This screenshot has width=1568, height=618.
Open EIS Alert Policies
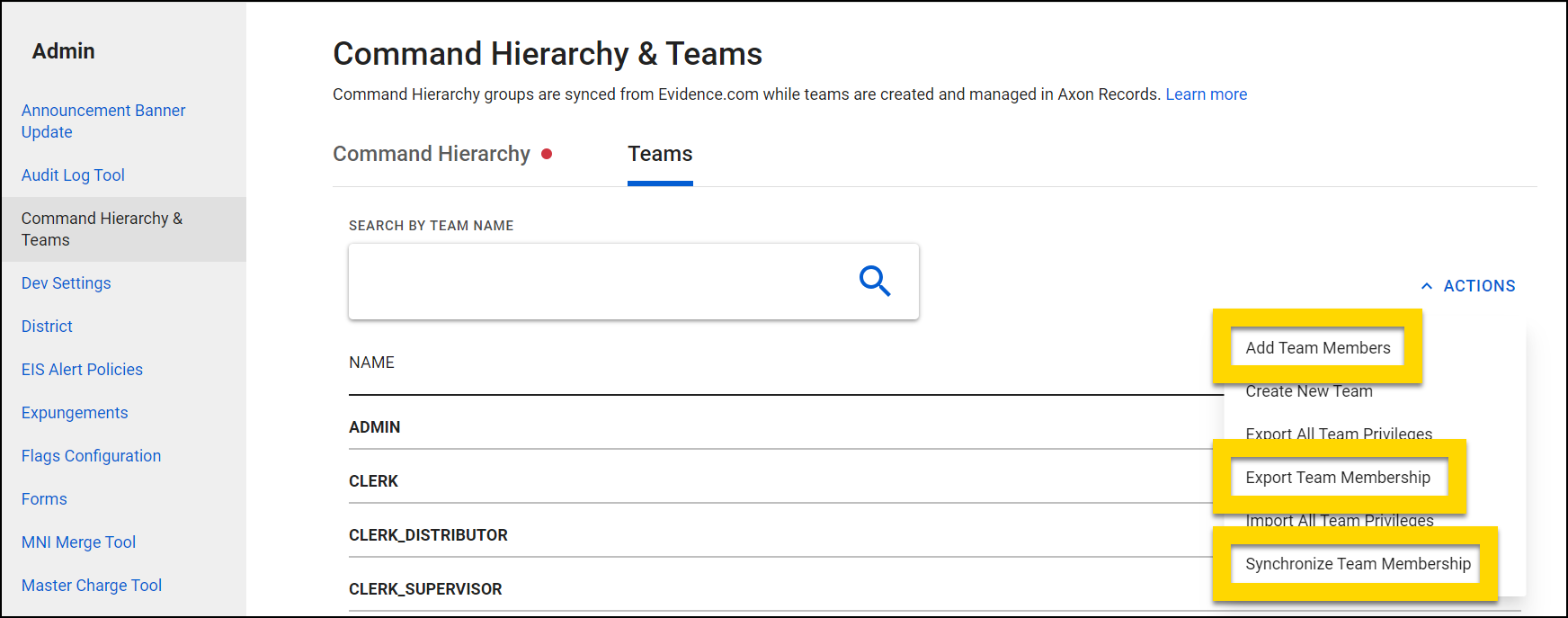coord(82,370)
